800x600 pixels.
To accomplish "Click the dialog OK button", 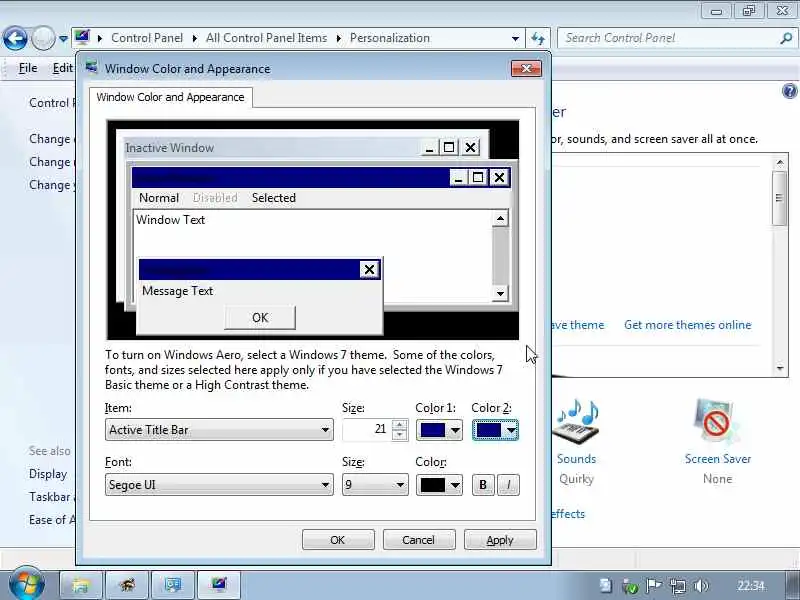I will [338, 540].
